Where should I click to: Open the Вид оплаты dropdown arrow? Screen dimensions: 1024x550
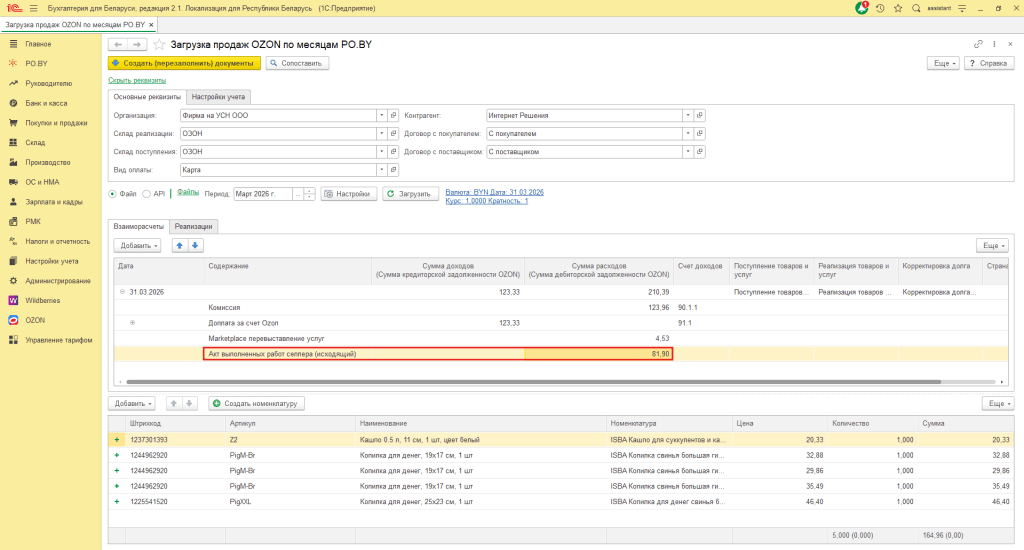381,170
